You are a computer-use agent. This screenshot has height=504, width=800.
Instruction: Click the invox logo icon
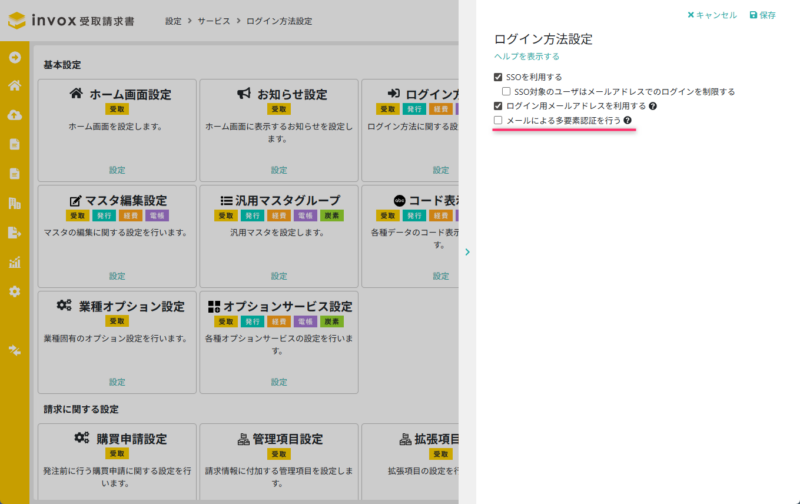(x=17, y=20)
